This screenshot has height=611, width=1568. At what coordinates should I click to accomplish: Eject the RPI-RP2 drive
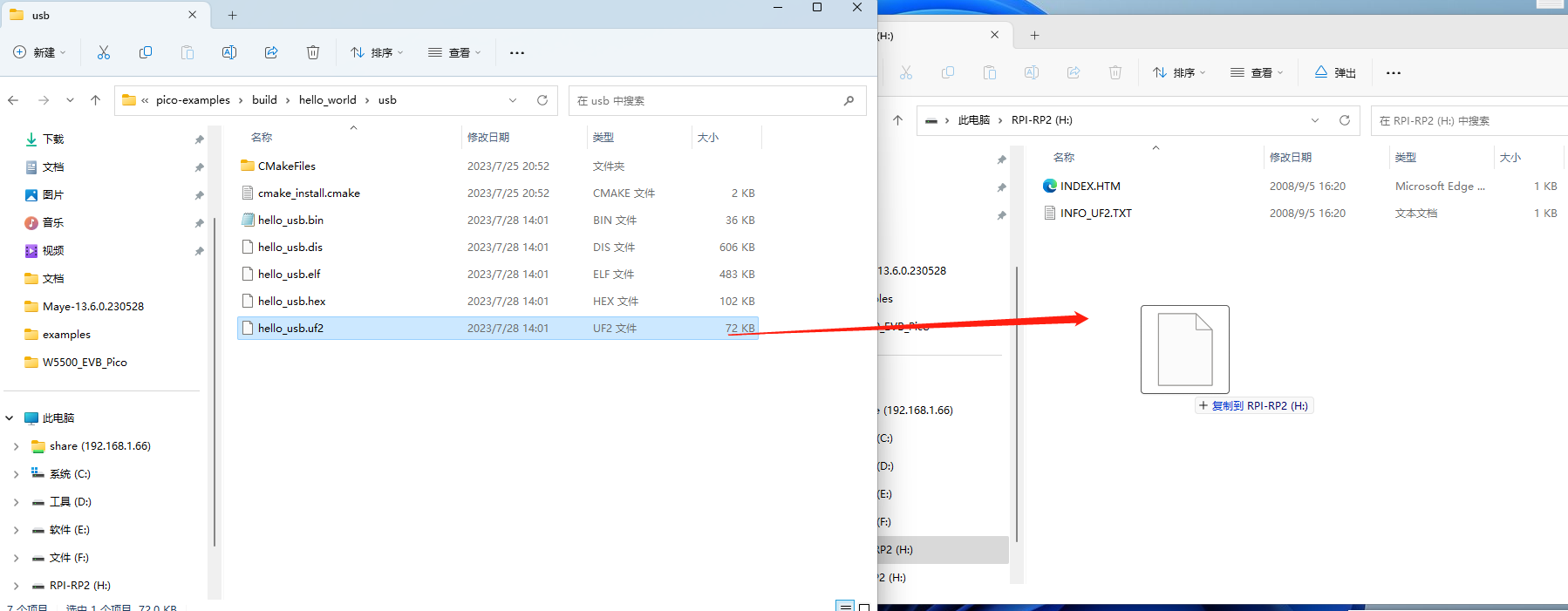click(x=1335, y=73)
